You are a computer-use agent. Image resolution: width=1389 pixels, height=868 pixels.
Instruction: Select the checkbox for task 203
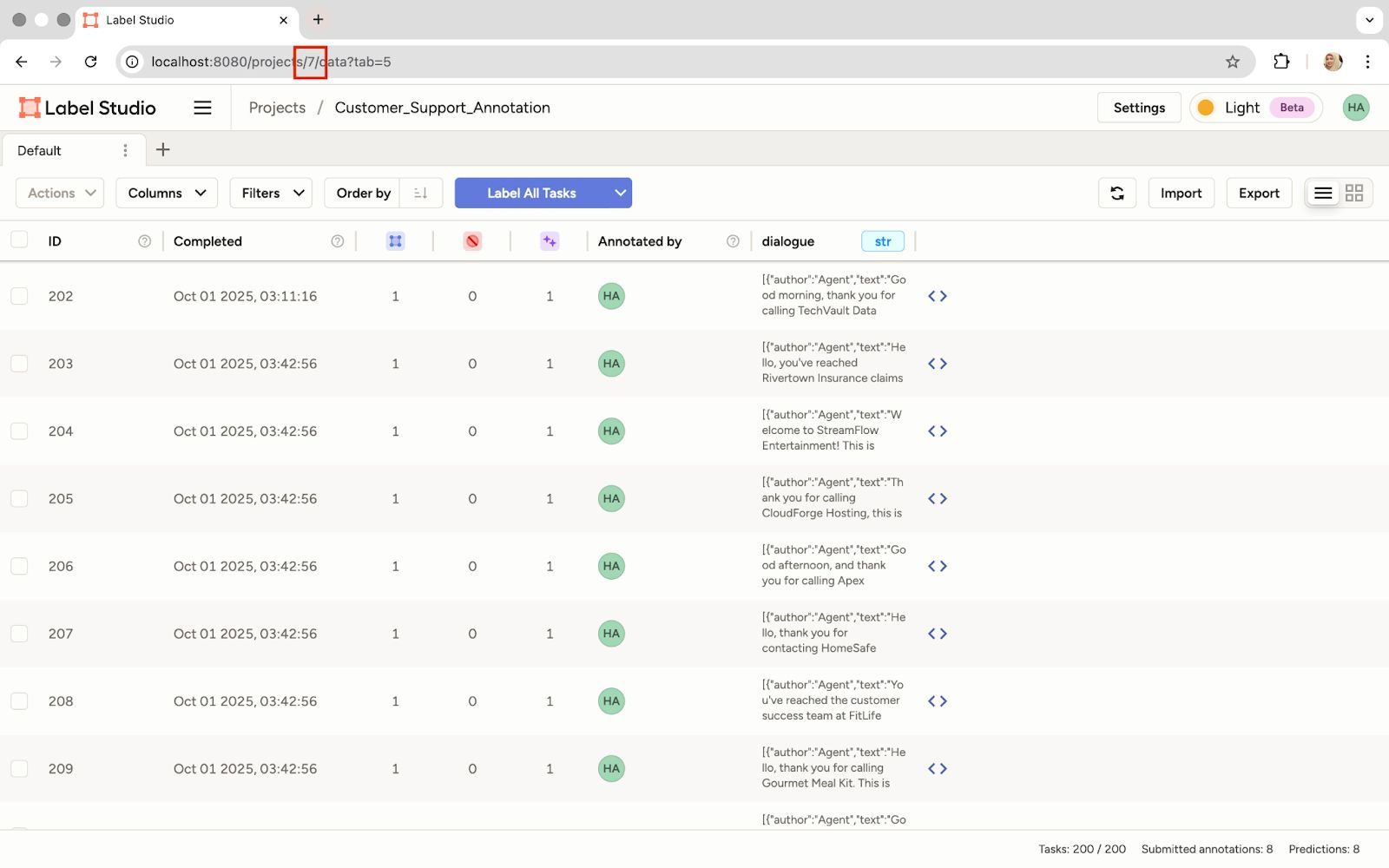point(19,364)
